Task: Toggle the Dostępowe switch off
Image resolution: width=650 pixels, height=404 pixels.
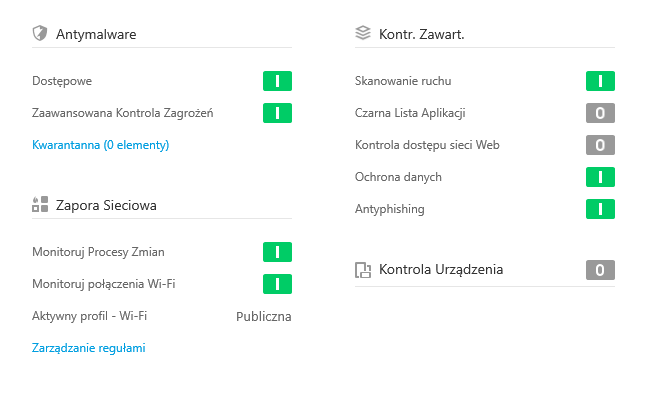Action: (x=277, y=81)
